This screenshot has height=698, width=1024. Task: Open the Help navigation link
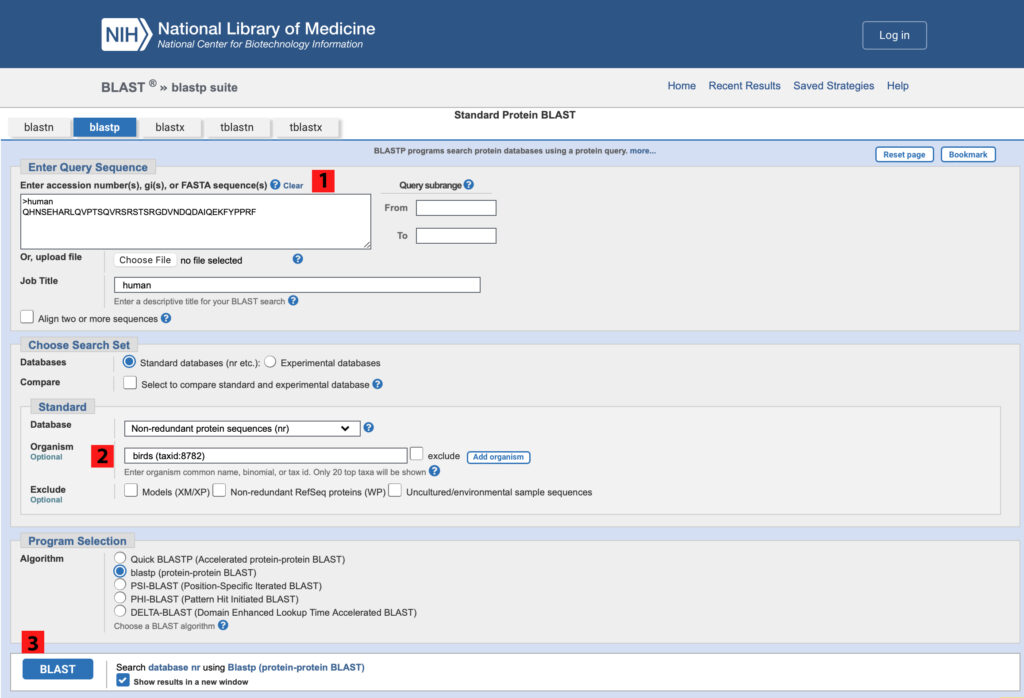pyautogui.click(x=897, y=86)
